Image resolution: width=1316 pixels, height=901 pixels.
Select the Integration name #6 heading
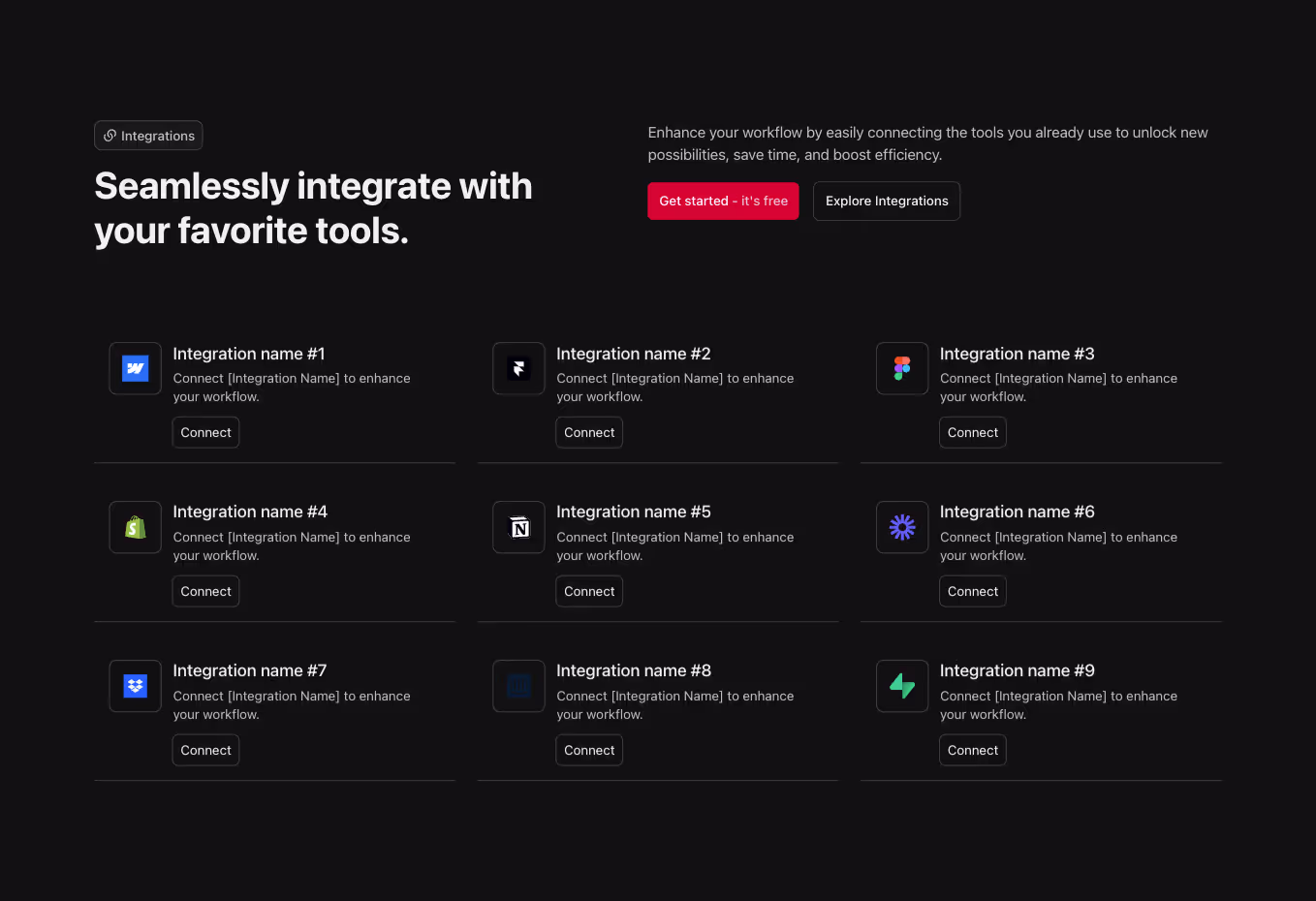coord(1017,511)
